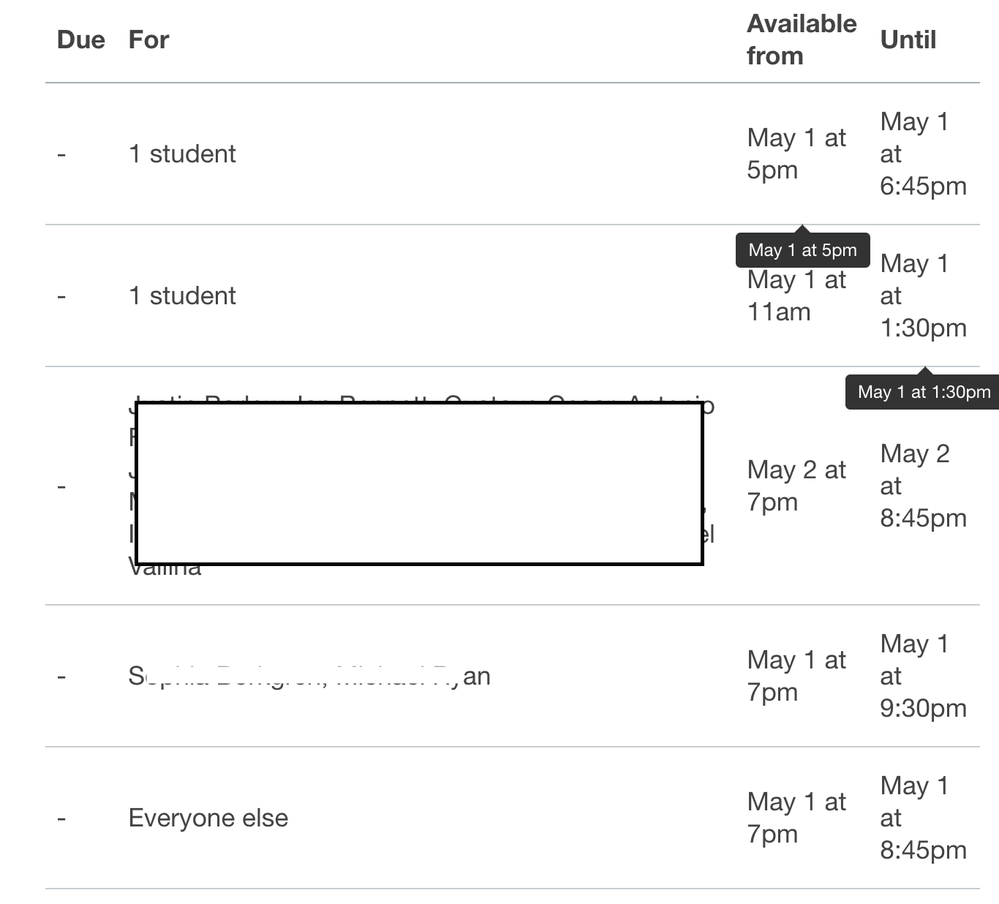Select the "May 2 at 7pm" available time
The width and height of the screenshot is (999, 904).
click(796, 486)
